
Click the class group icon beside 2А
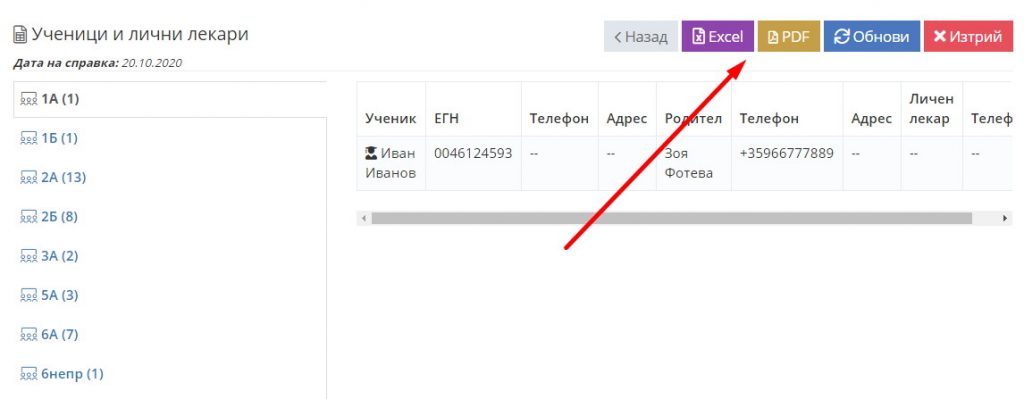click(x=29, y=178)
